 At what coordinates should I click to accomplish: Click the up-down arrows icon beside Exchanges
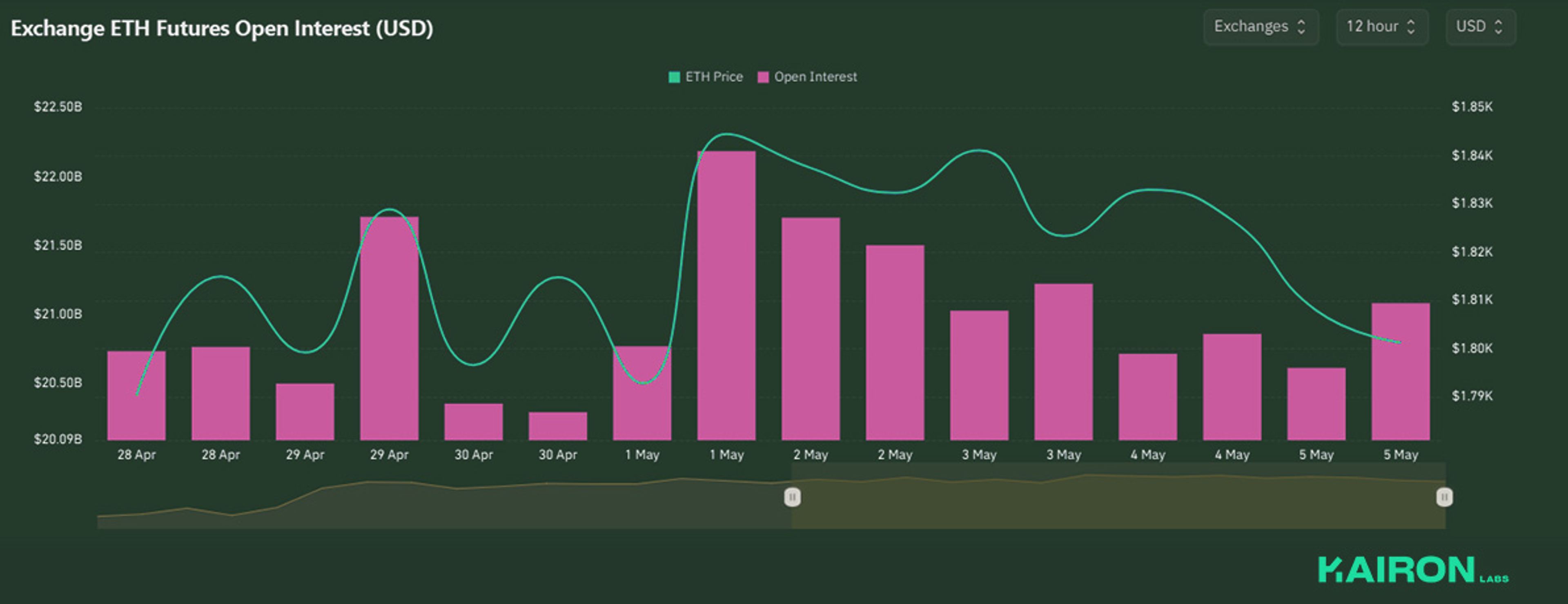tap(1301, 27)
